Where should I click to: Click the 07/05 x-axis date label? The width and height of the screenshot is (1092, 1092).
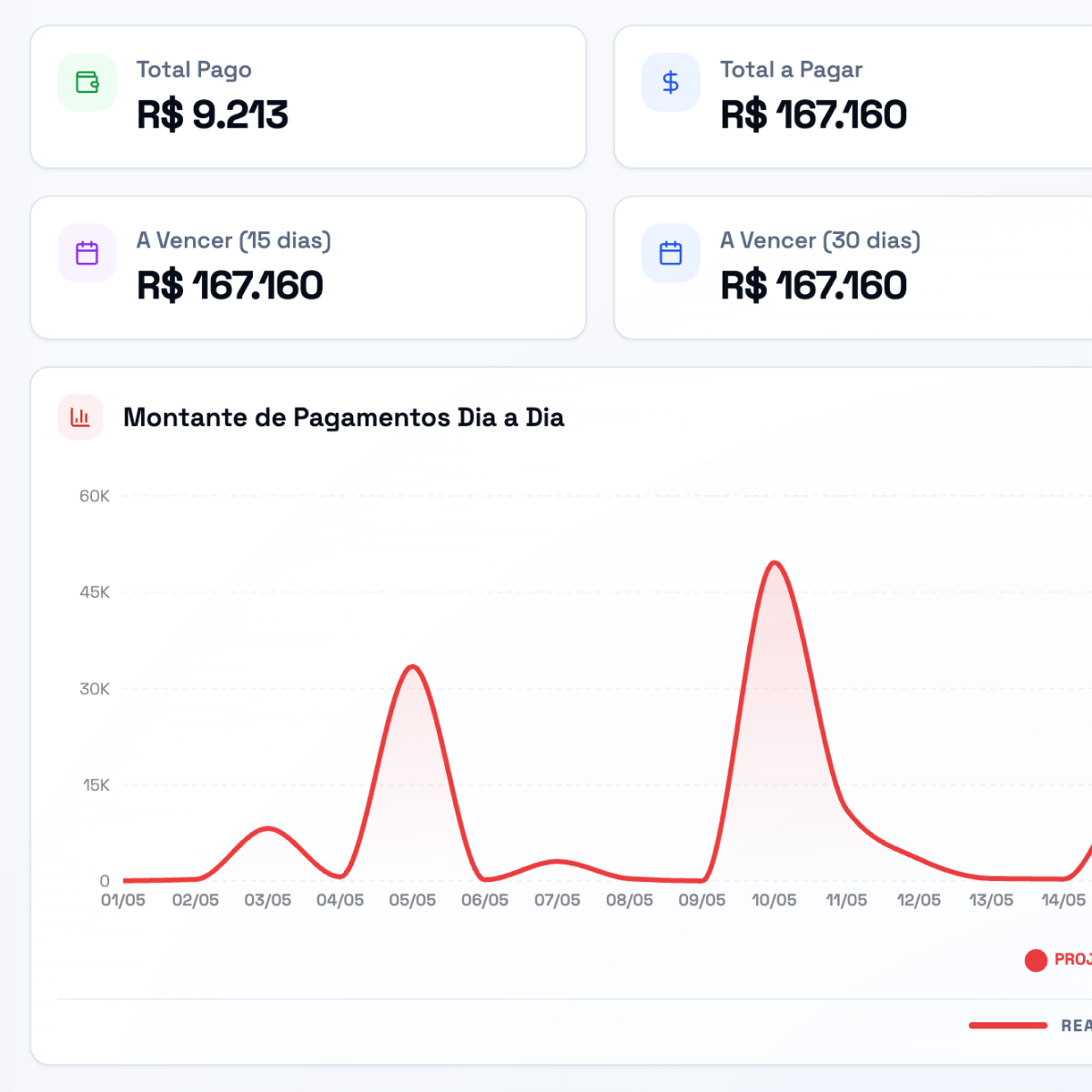pos(557,900)
